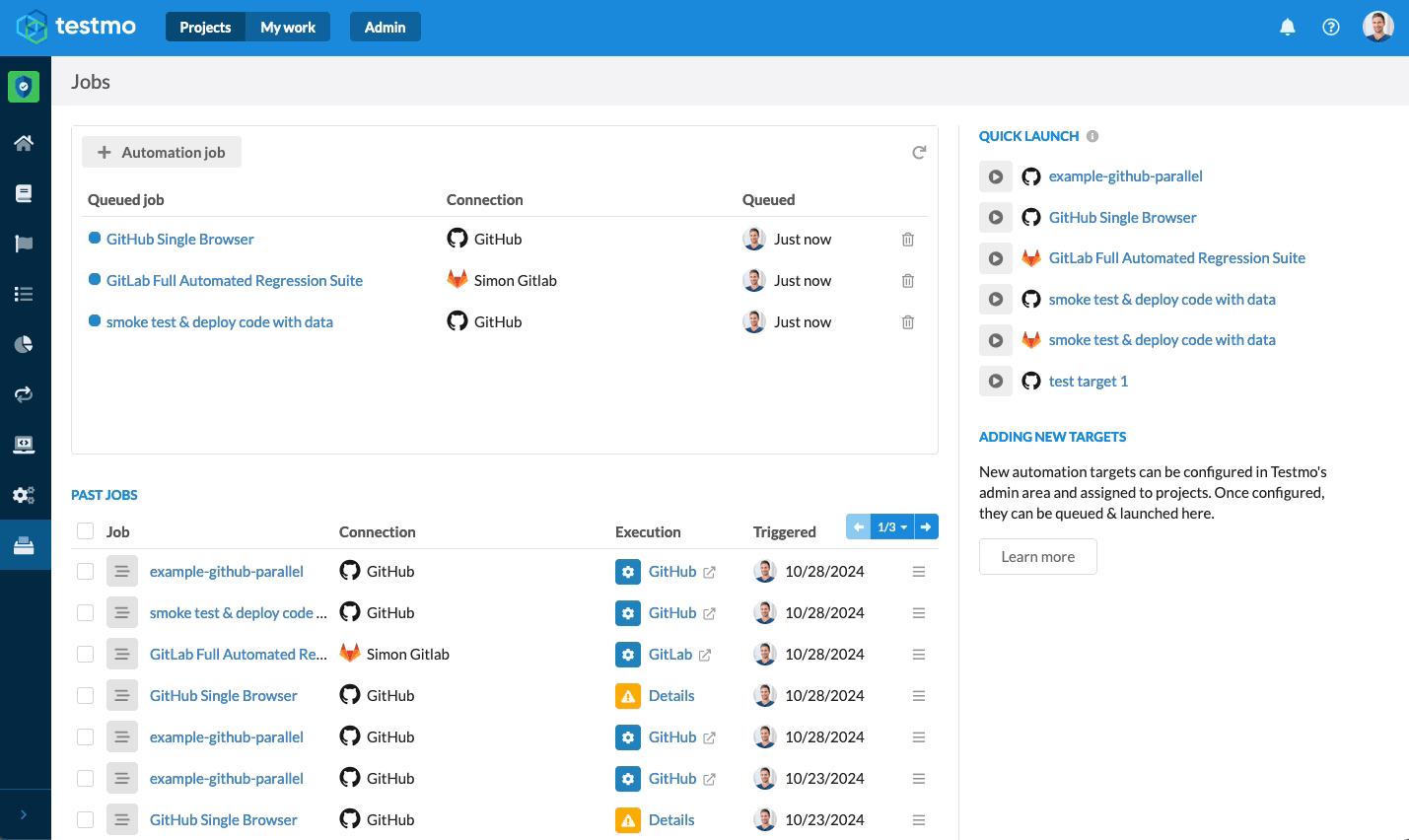Open the 1/3 page selector dropdown
Viewport: 1409px width, 840px height.
click(x=892, y=526)
